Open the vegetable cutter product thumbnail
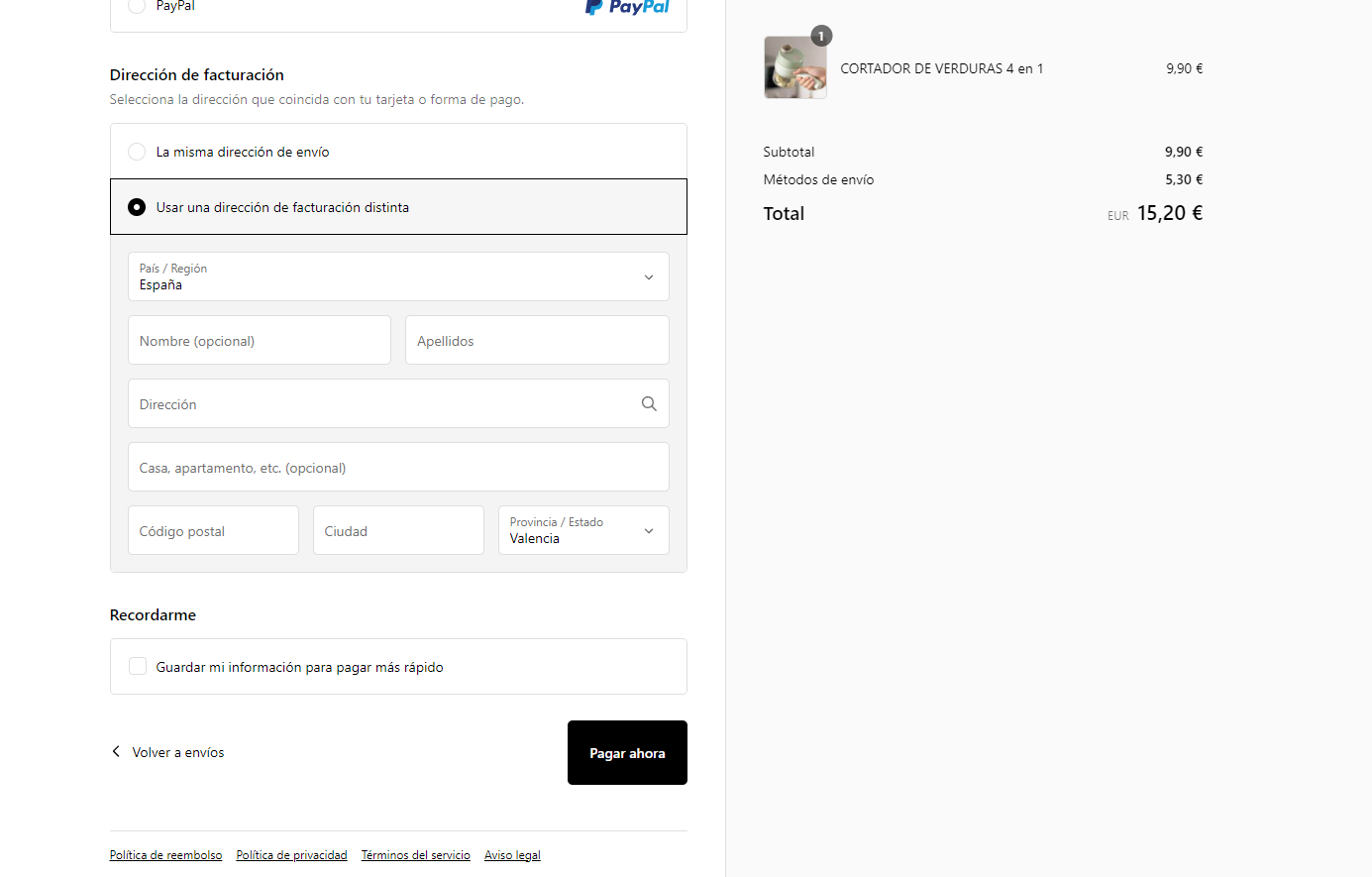1372x877 pixels. (x=795, y=67)
